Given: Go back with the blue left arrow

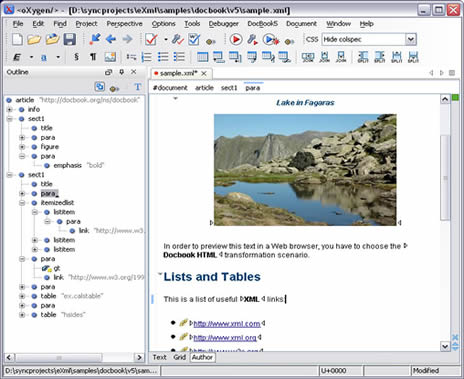Looking at the screenshot, I should coord(111,39).
